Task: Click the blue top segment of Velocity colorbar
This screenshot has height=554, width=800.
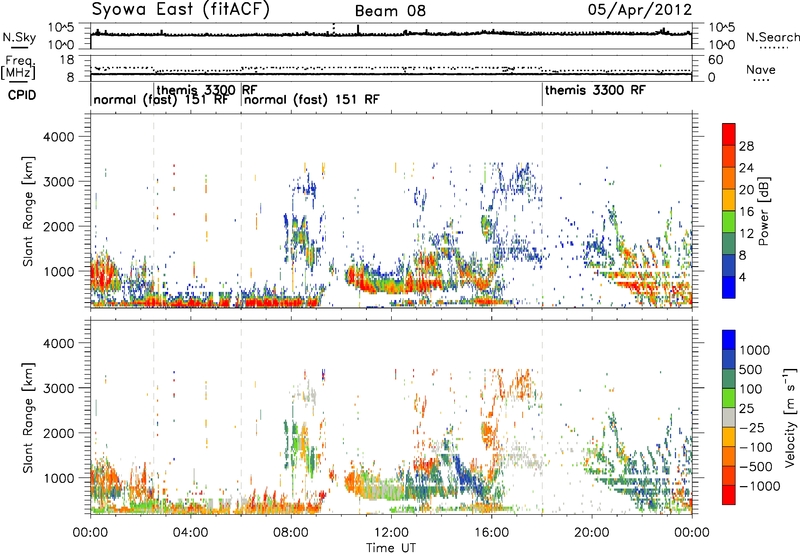Action: tap(729, 340)
